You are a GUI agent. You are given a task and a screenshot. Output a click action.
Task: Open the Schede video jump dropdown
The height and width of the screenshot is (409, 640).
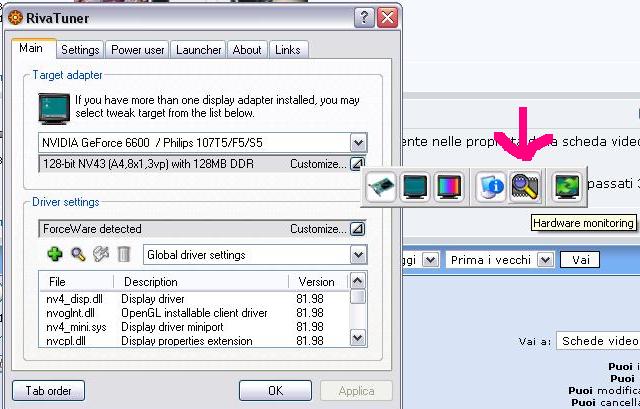coord(598,341)
